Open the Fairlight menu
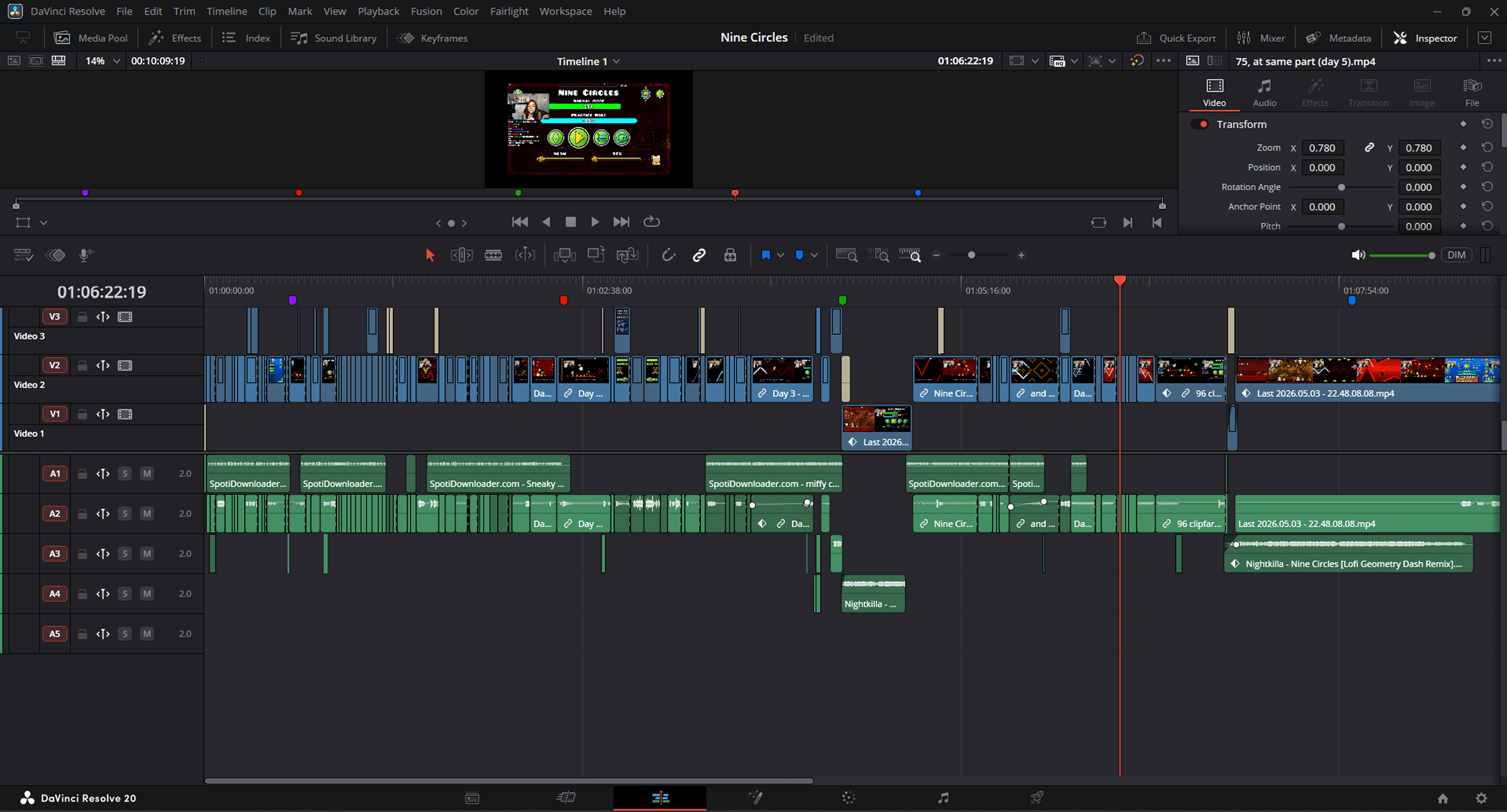 509,11
